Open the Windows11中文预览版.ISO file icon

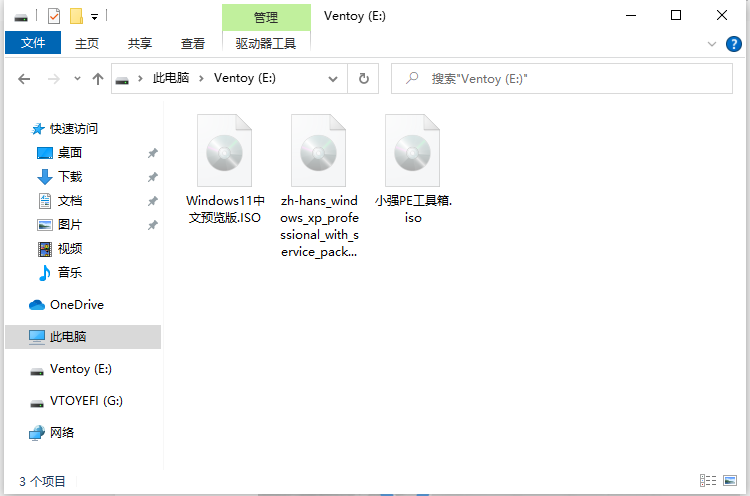tap(224, 150)
